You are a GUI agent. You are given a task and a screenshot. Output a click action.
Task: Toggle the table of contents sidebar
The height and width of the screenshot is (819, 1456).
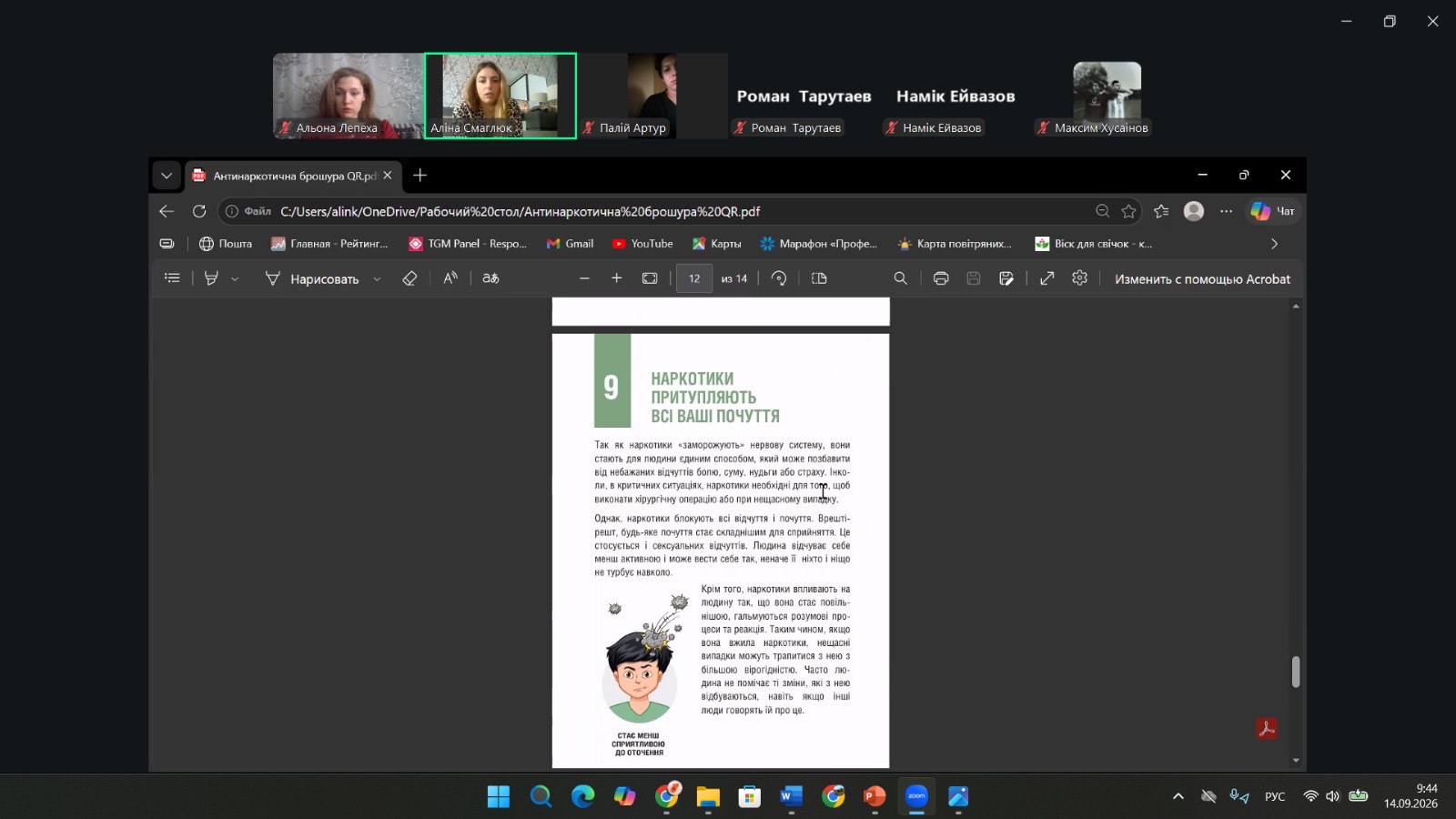172,278
